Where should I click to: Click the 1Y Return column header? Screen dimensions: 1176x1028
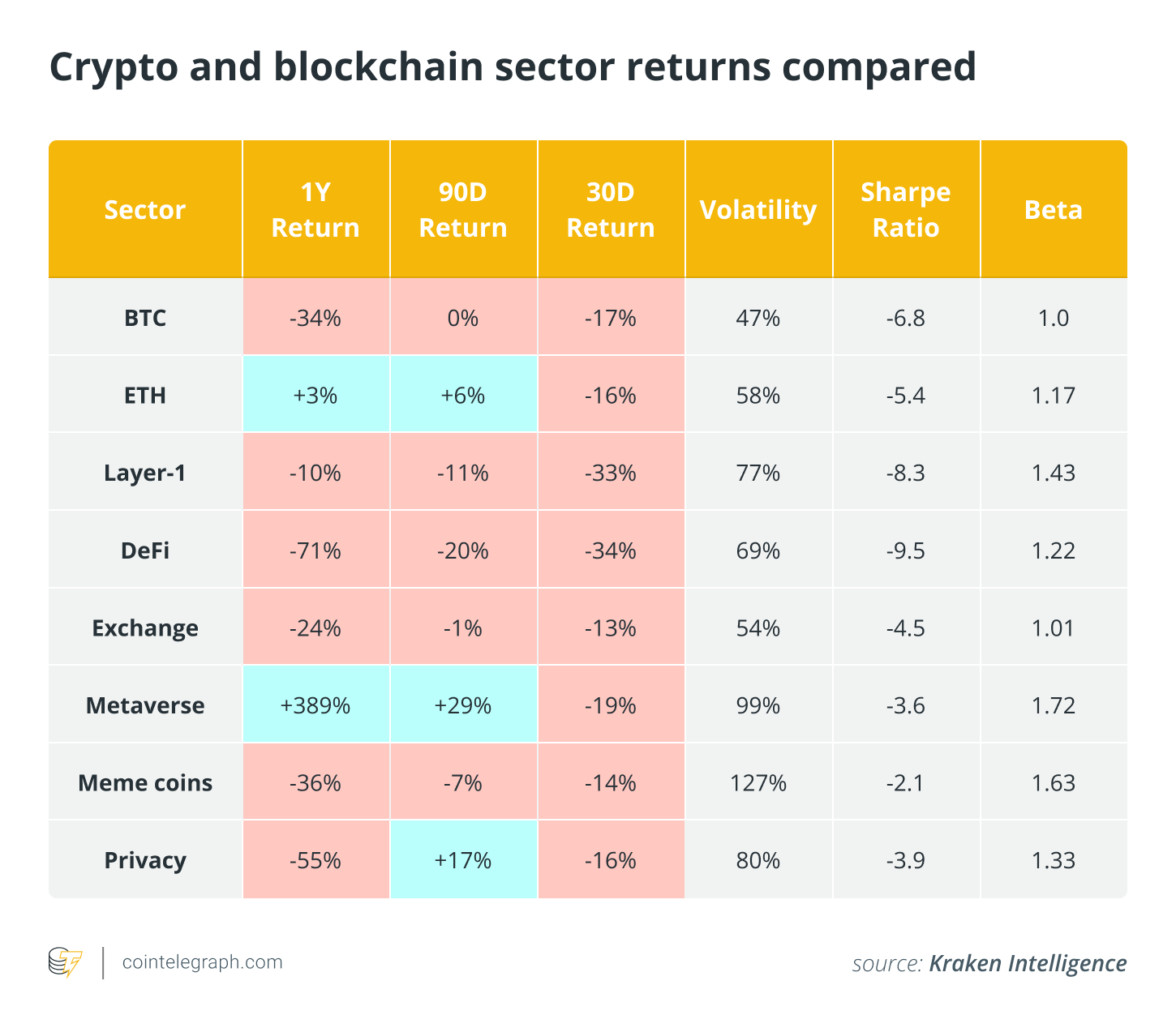tap(315, 210)
